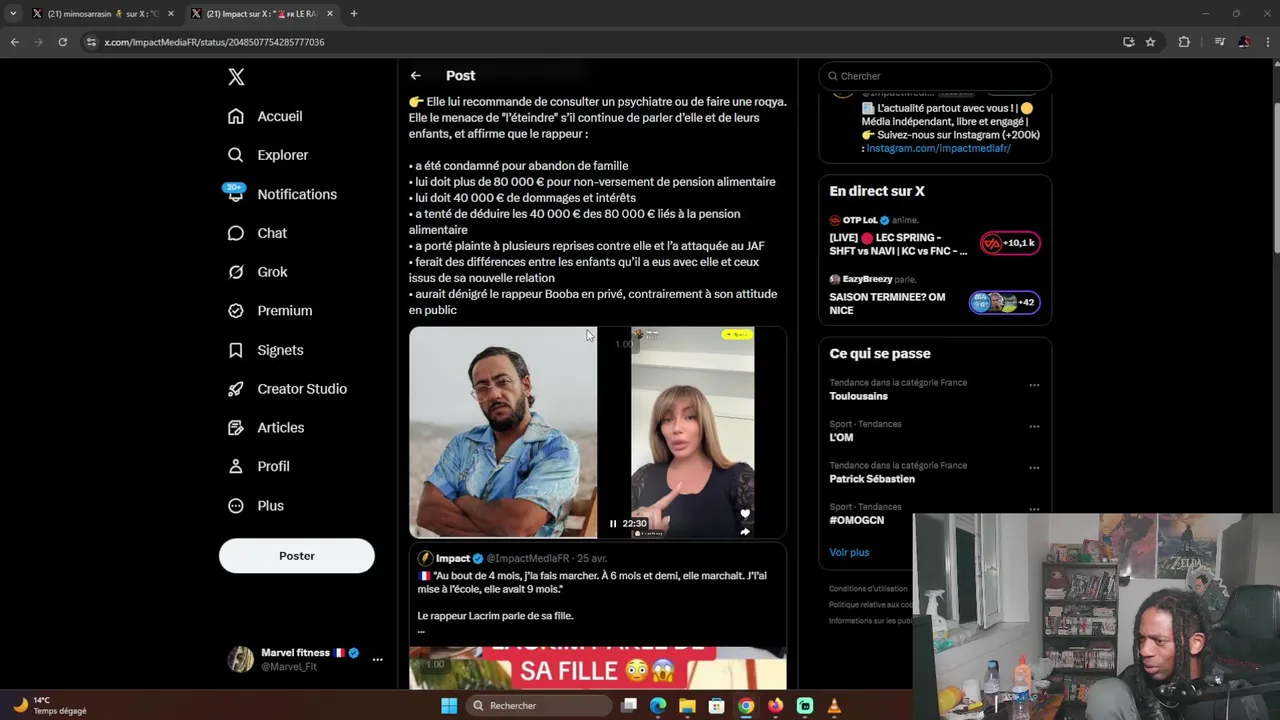Screen dimensions: 1280x720
Task: Open options for L'OM trend
Action: tap(1034, 426)
